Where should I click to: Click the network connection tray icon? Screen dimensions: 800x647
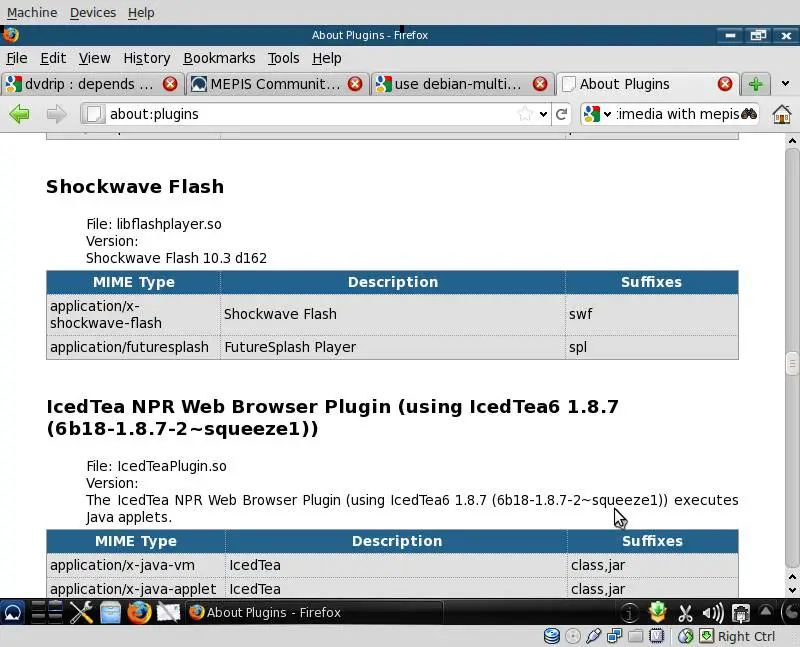click(x=740, y=612)
